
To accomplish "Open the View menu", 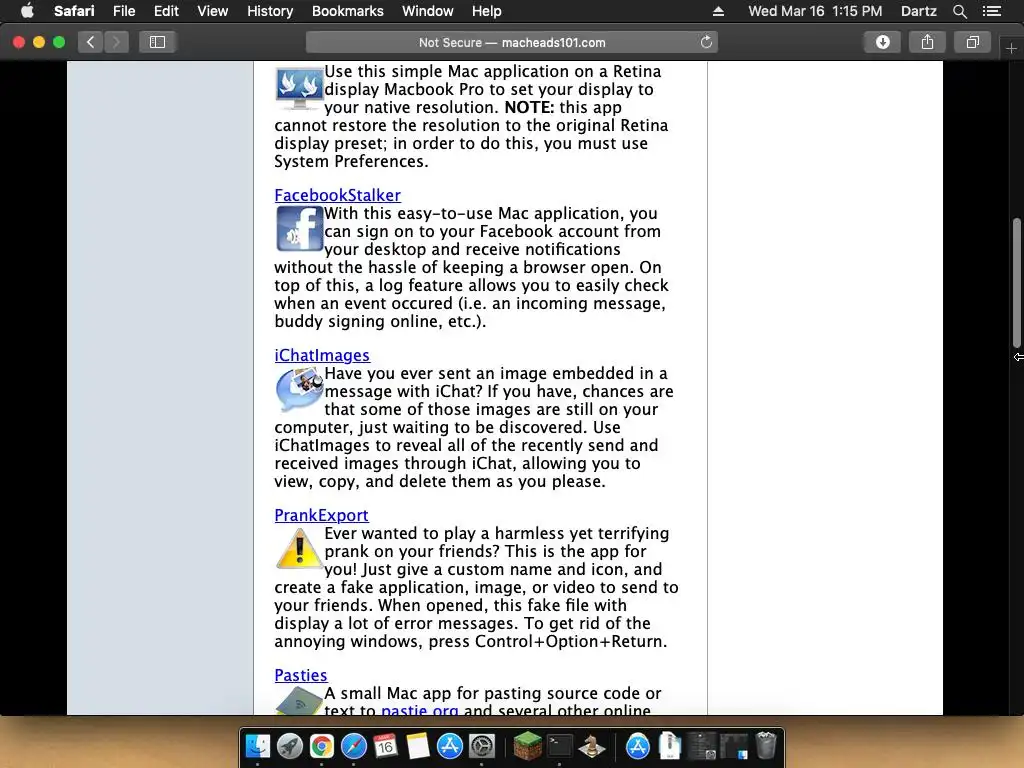I will pos(212,11).
